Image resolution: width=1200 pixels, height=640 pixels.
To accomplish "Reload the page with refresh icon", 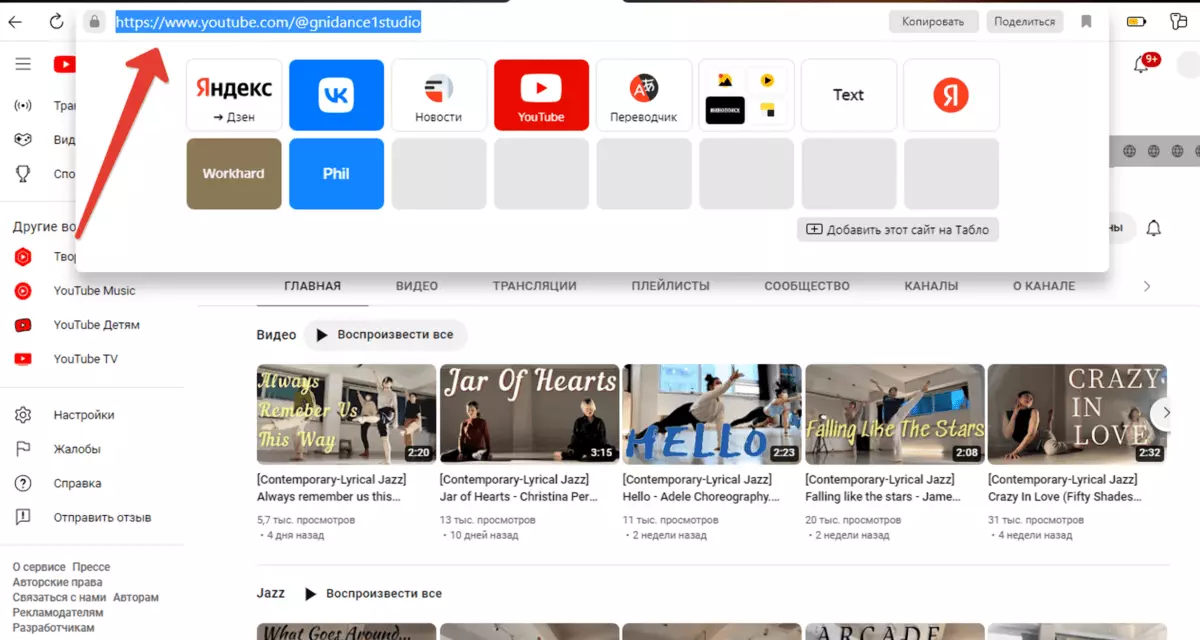I will click(x=56, y=21).
